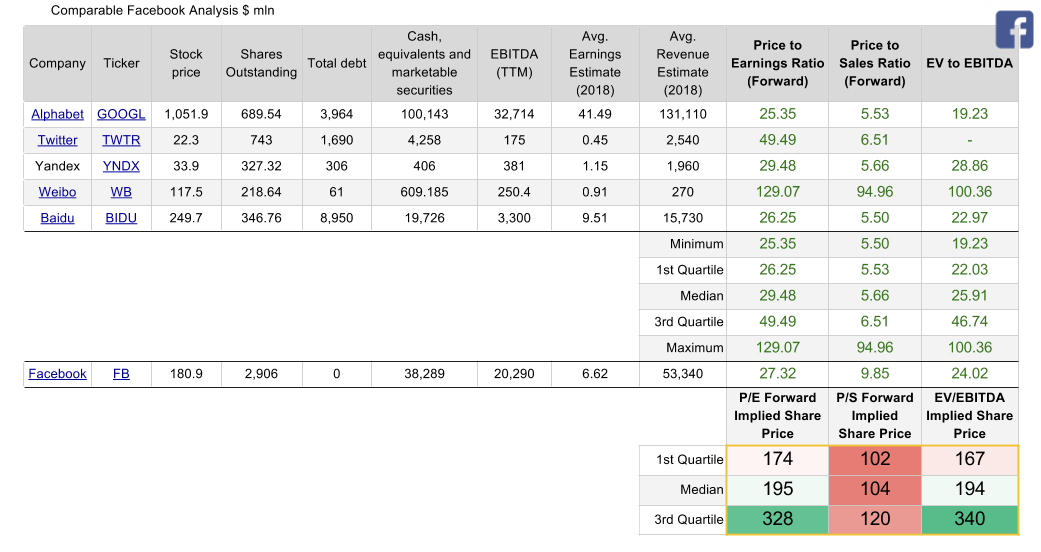Viewport: 1041px width, 552px height.
Task: Select the Stock price column header
Action: (x=186, y=63)
